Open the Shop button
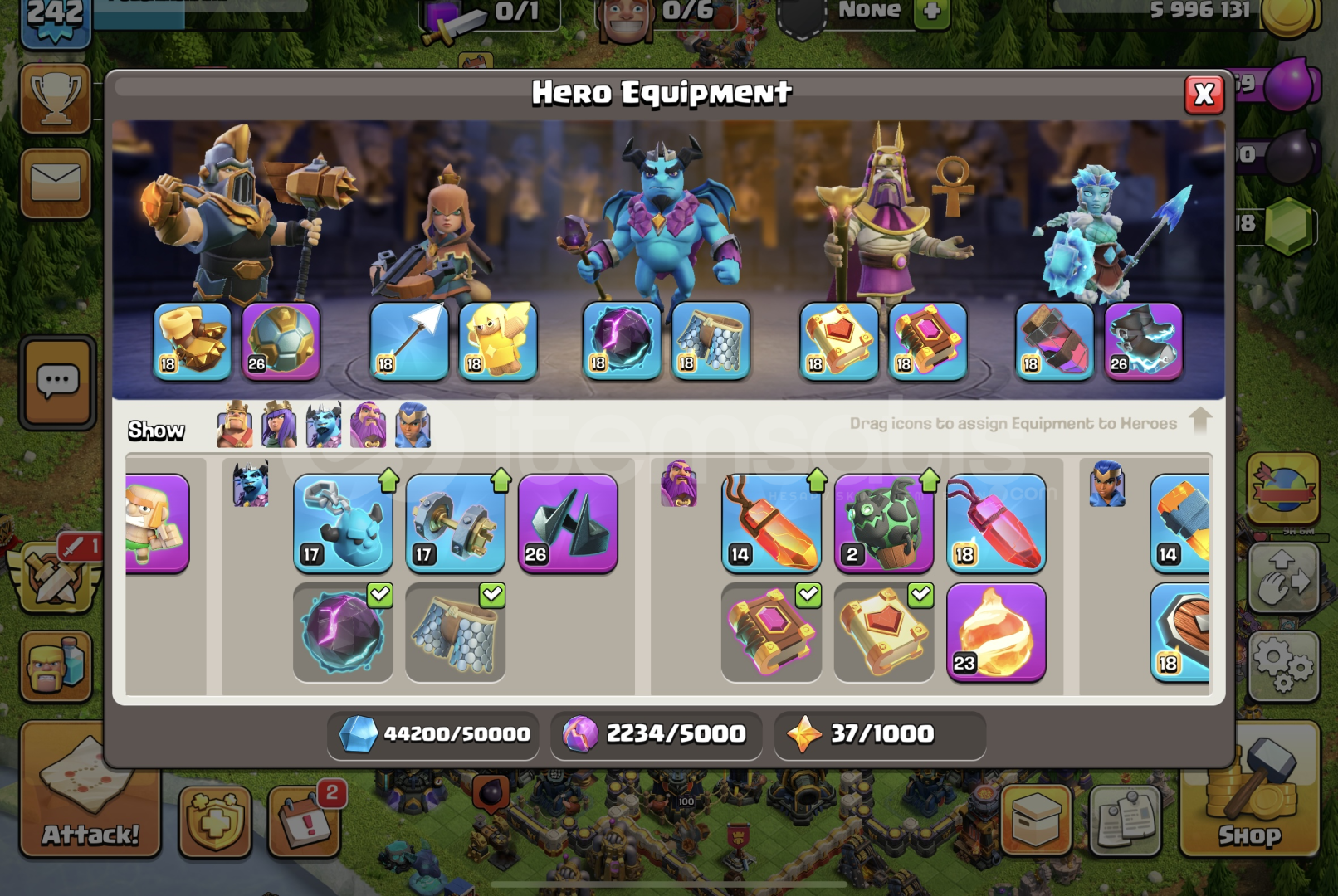Screen dimensions: 1338x896 click(1249, 788)
